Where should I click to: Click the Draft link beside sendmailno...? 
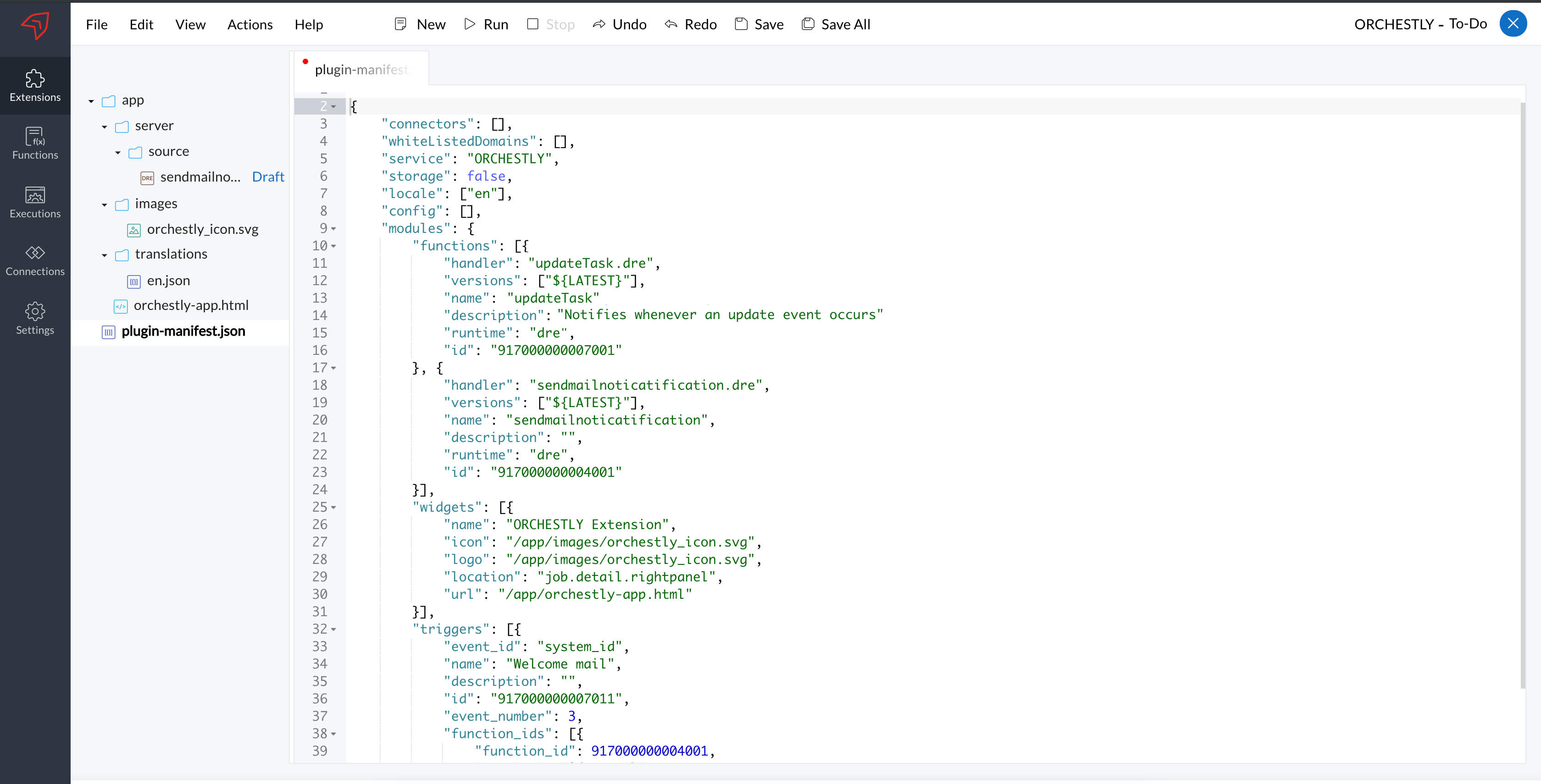pyautogui.click(x=268, y=177)
